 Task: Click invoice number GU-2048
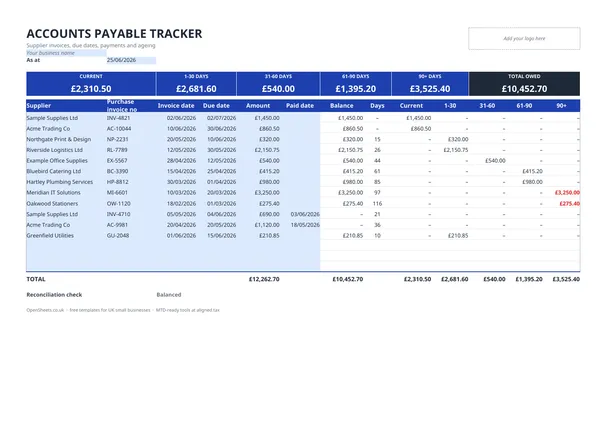[x=118, y=236]
